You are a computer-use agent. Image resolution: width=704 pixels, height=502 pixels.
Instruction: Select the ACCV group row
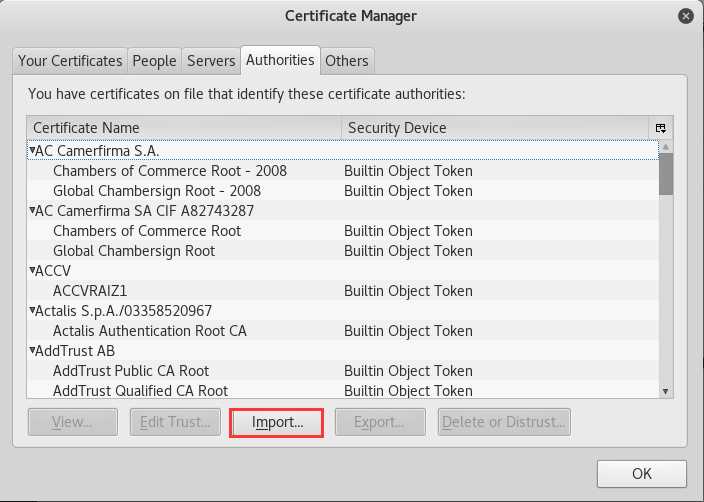tap(343, 271)
